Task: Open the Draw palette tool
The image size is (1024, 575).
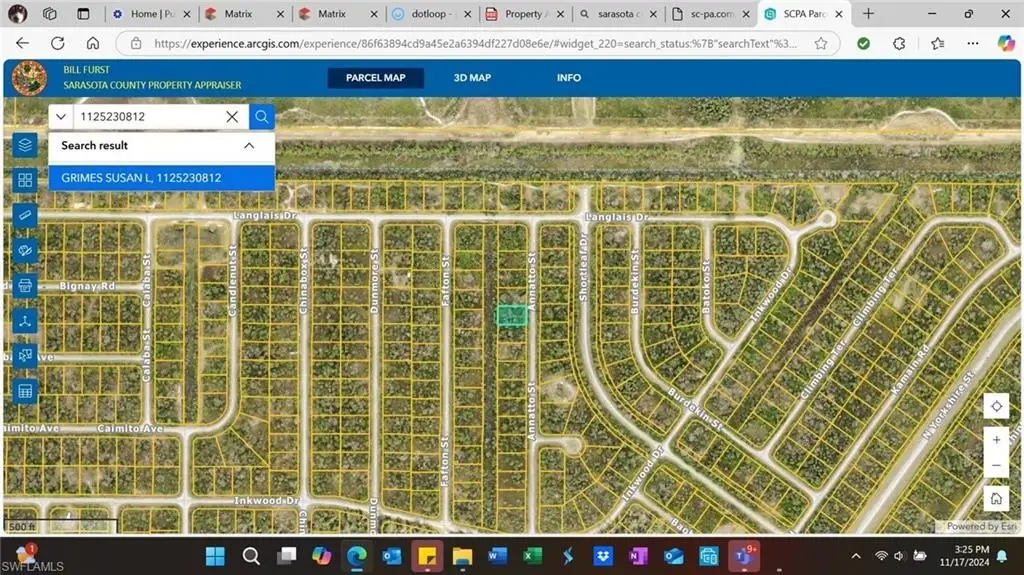Action: coord(26,250)
